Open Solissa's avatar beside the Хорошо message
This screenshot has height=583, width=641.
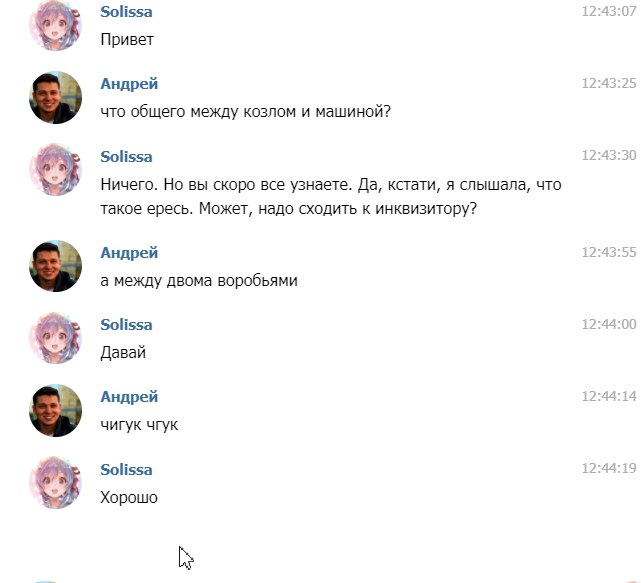[x=55, y=482]
